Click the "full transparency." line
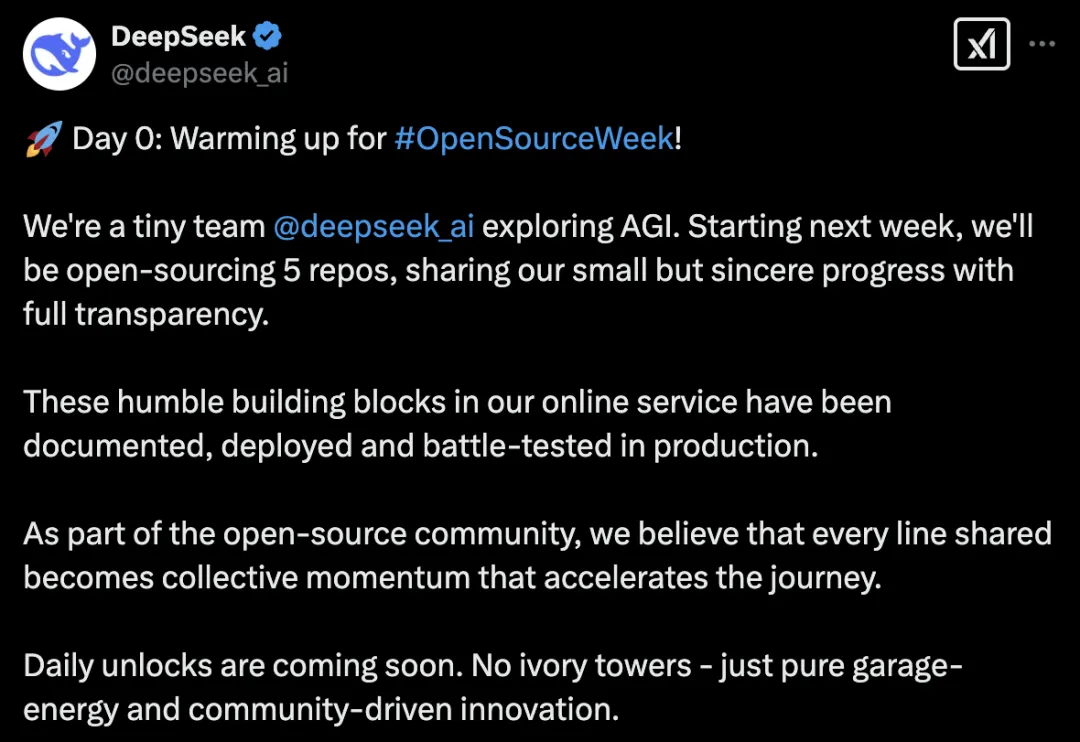Viewport: 1080px width, 742px height. click(x=146, y=315)
